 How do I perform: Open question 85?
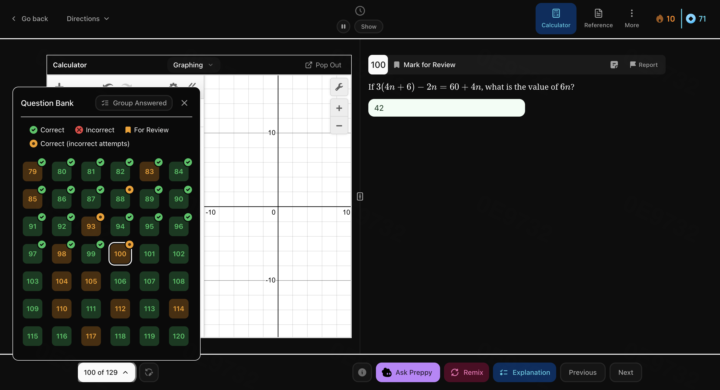pos(33,199)
